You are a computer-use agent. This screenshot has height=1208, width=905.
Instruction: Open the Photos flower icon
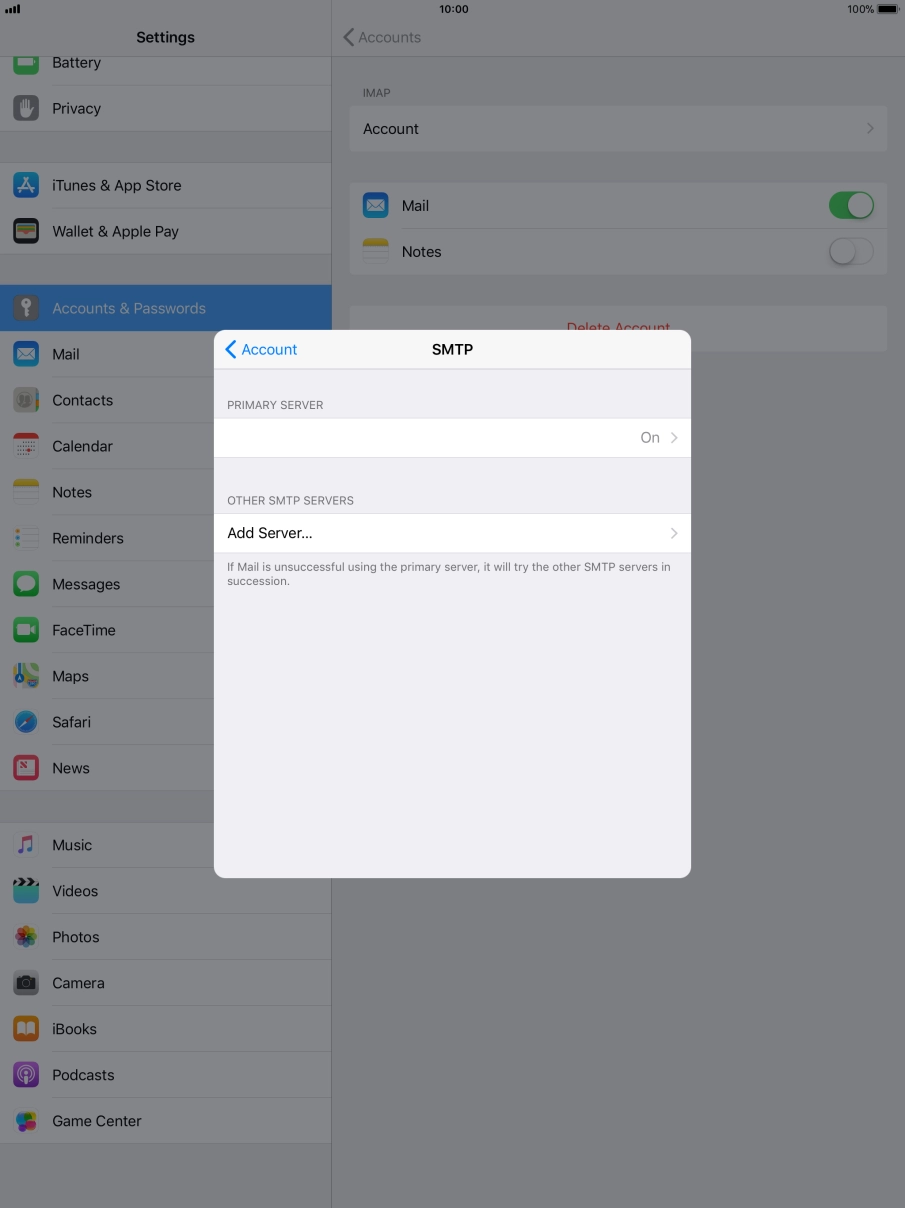pos(26,937)
